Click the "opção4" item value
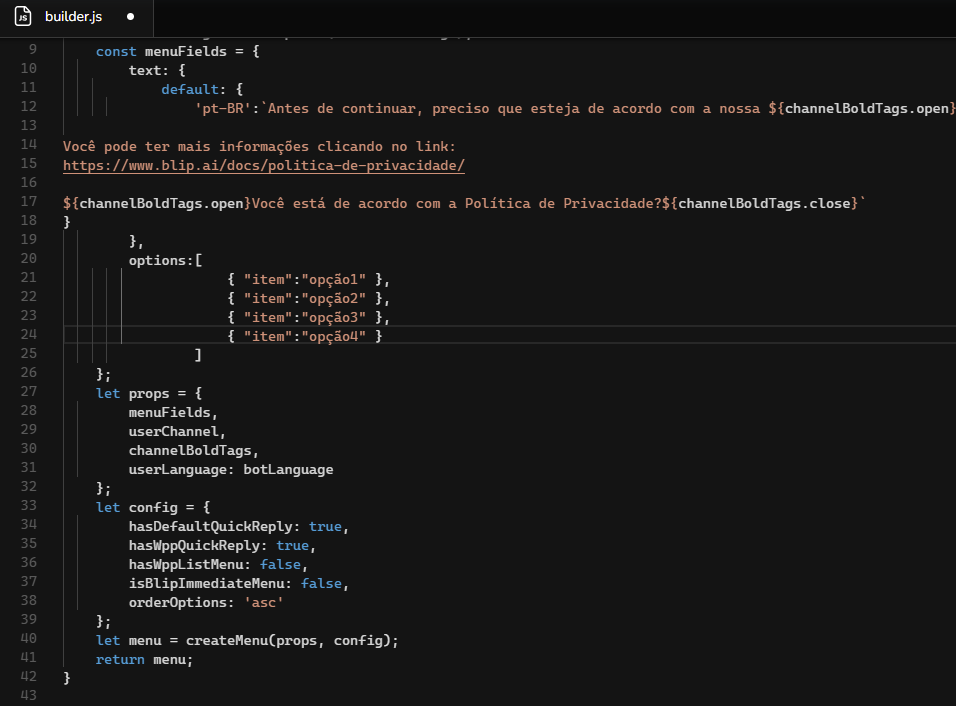This screenshot has width=956, height=706. tap(334, 336)
